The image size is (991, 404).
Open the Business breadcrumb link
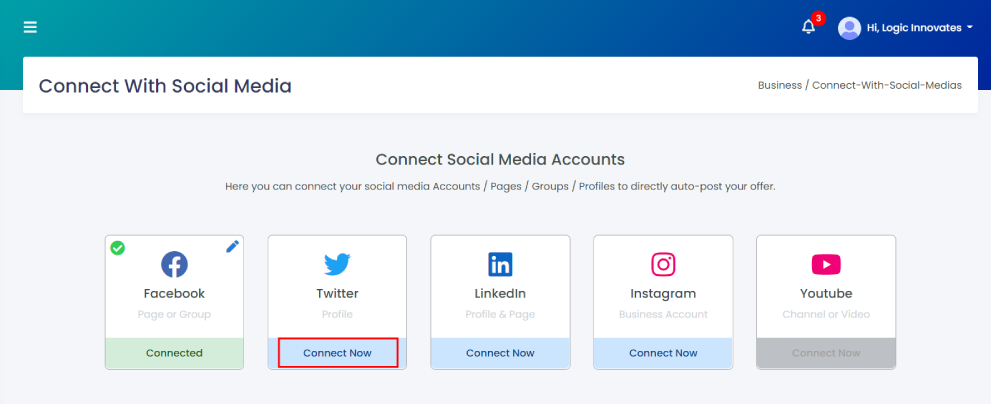point(780,85)
